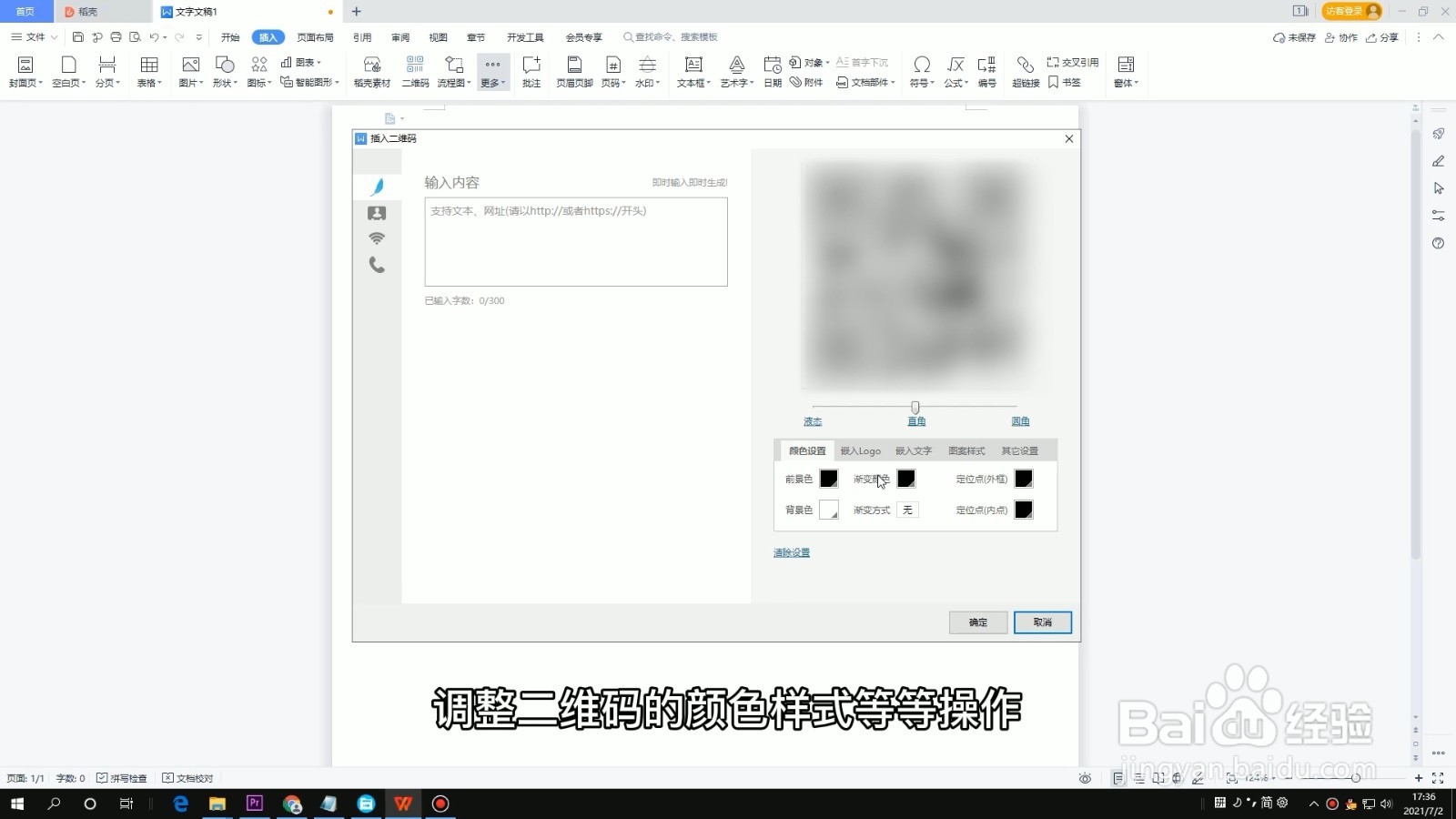Click the print preview icon
The height and width of the screenshot is (819, 1456).
[135, 37]
